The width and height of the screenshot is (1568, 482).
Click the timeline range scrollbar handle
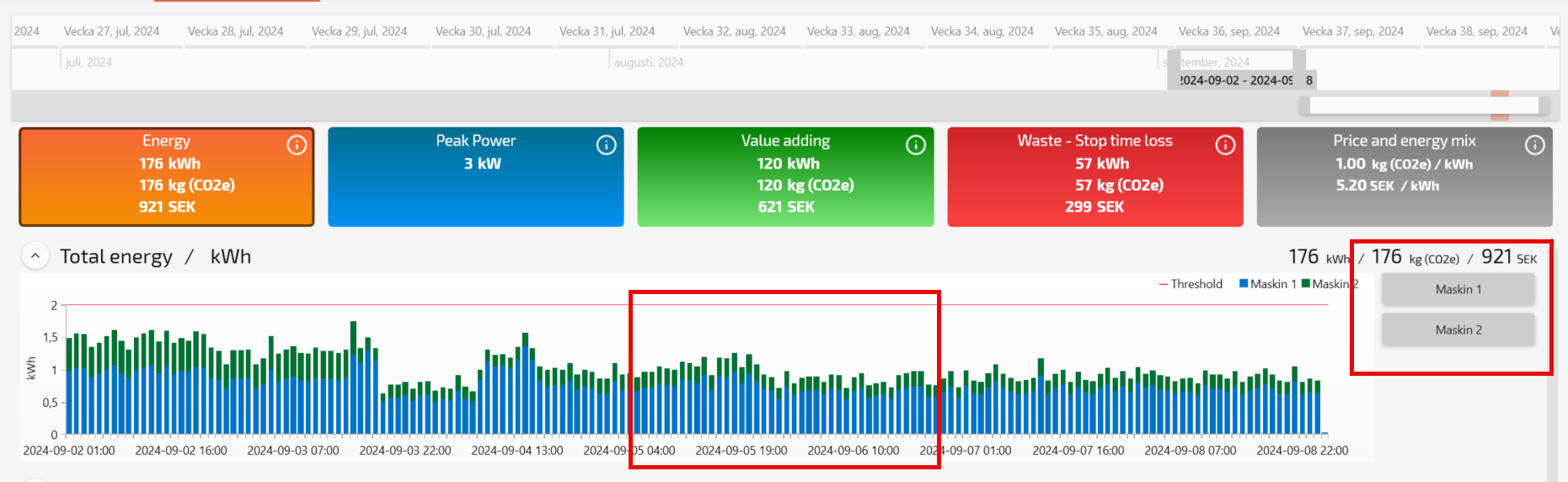(x=1424, y=105)
